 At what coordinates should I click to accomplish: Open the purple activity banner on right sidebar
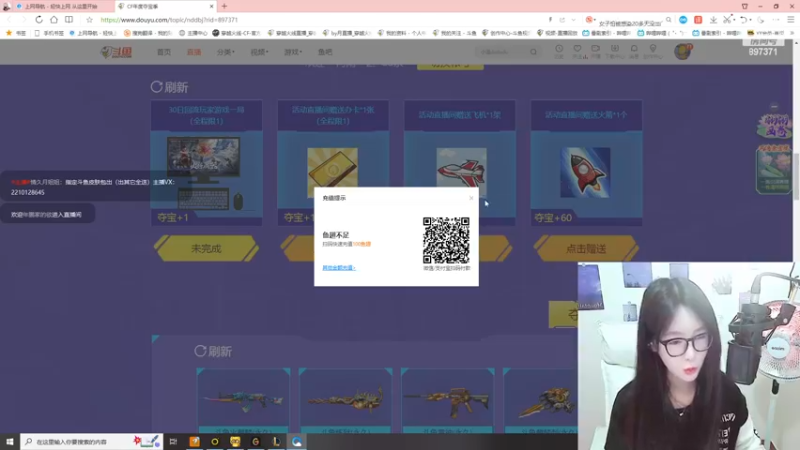click(773, 125)
